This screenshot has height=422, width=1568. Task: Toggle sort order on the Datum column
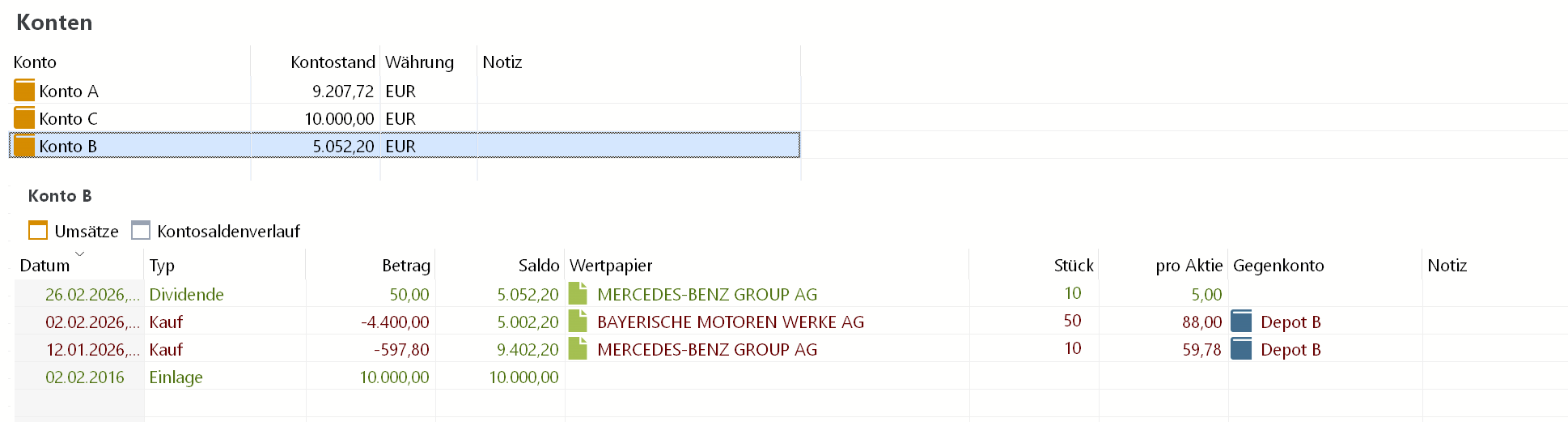click(45, 266)
